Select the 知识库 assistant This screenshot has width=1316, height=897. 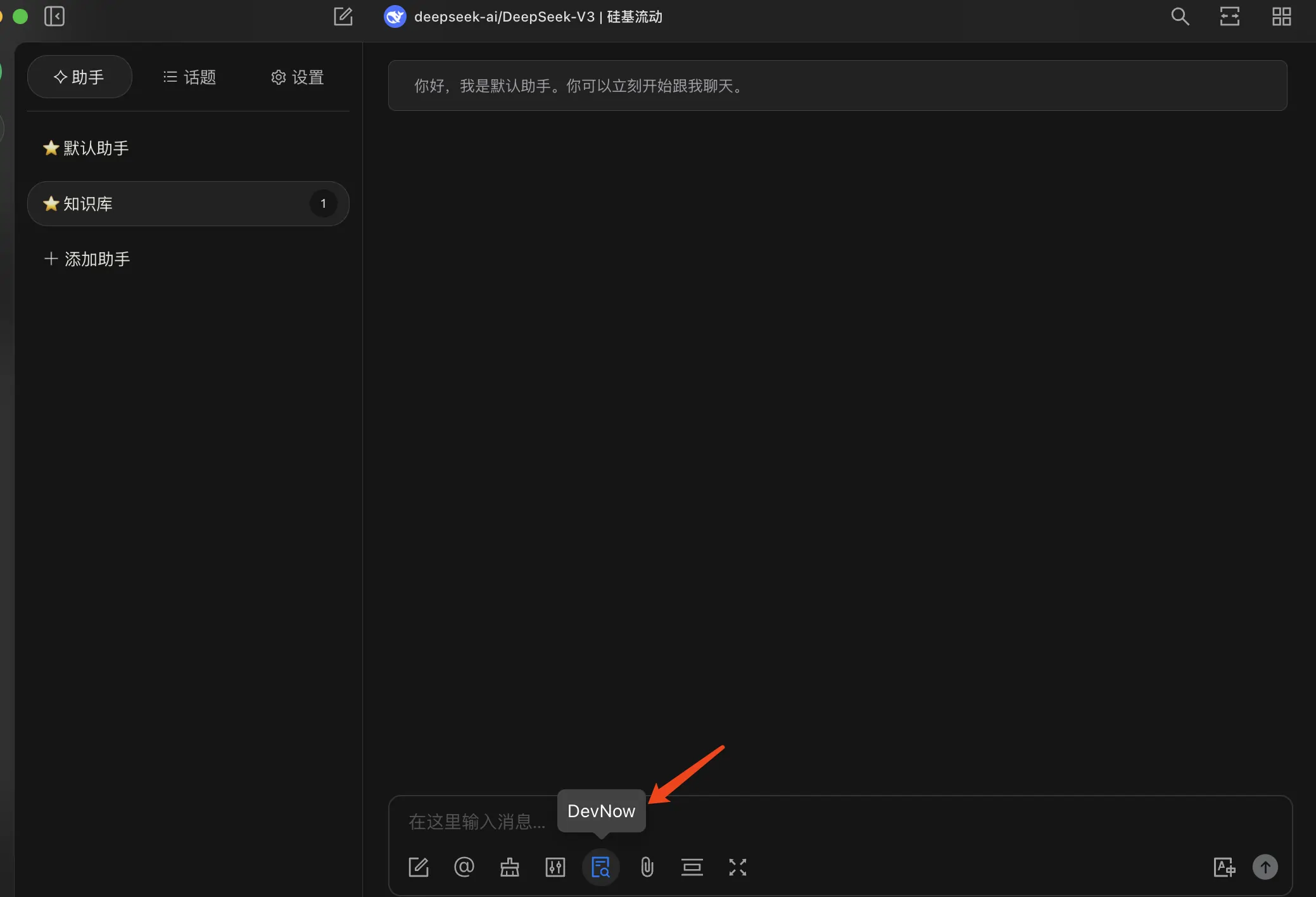(x=188, y=203)
